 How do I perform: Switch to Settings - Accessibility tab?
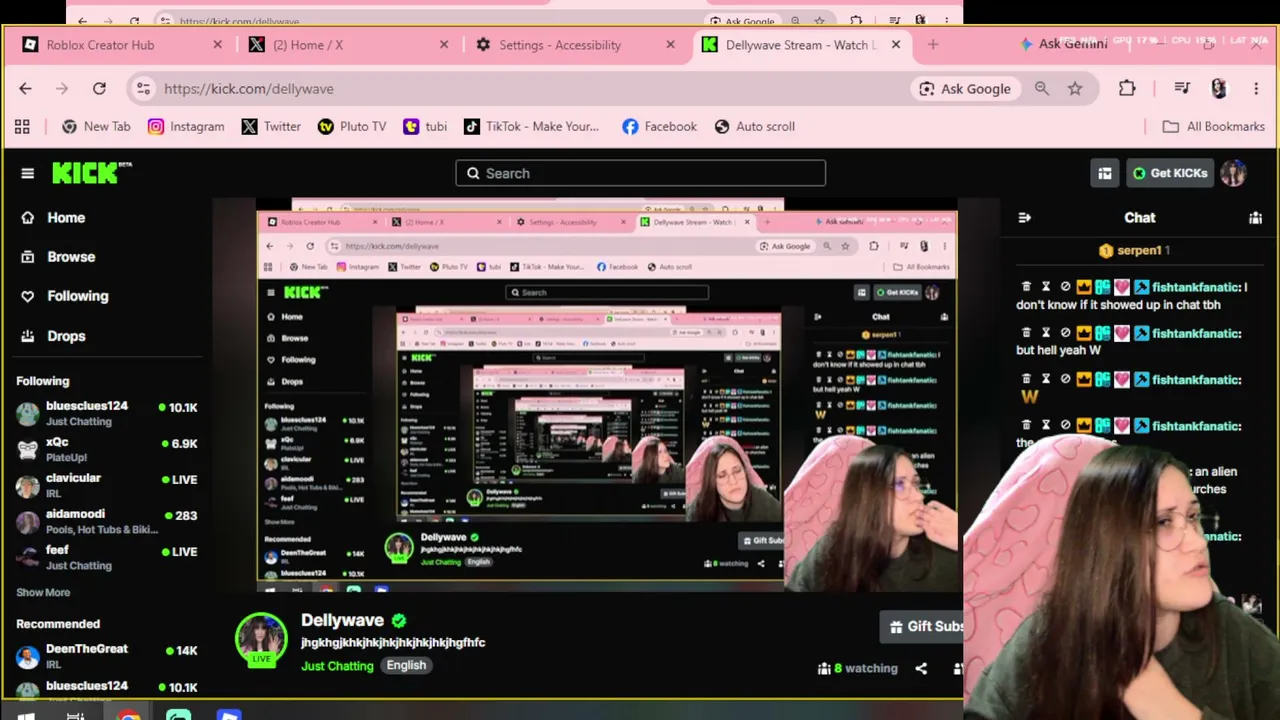click(559, 45)
